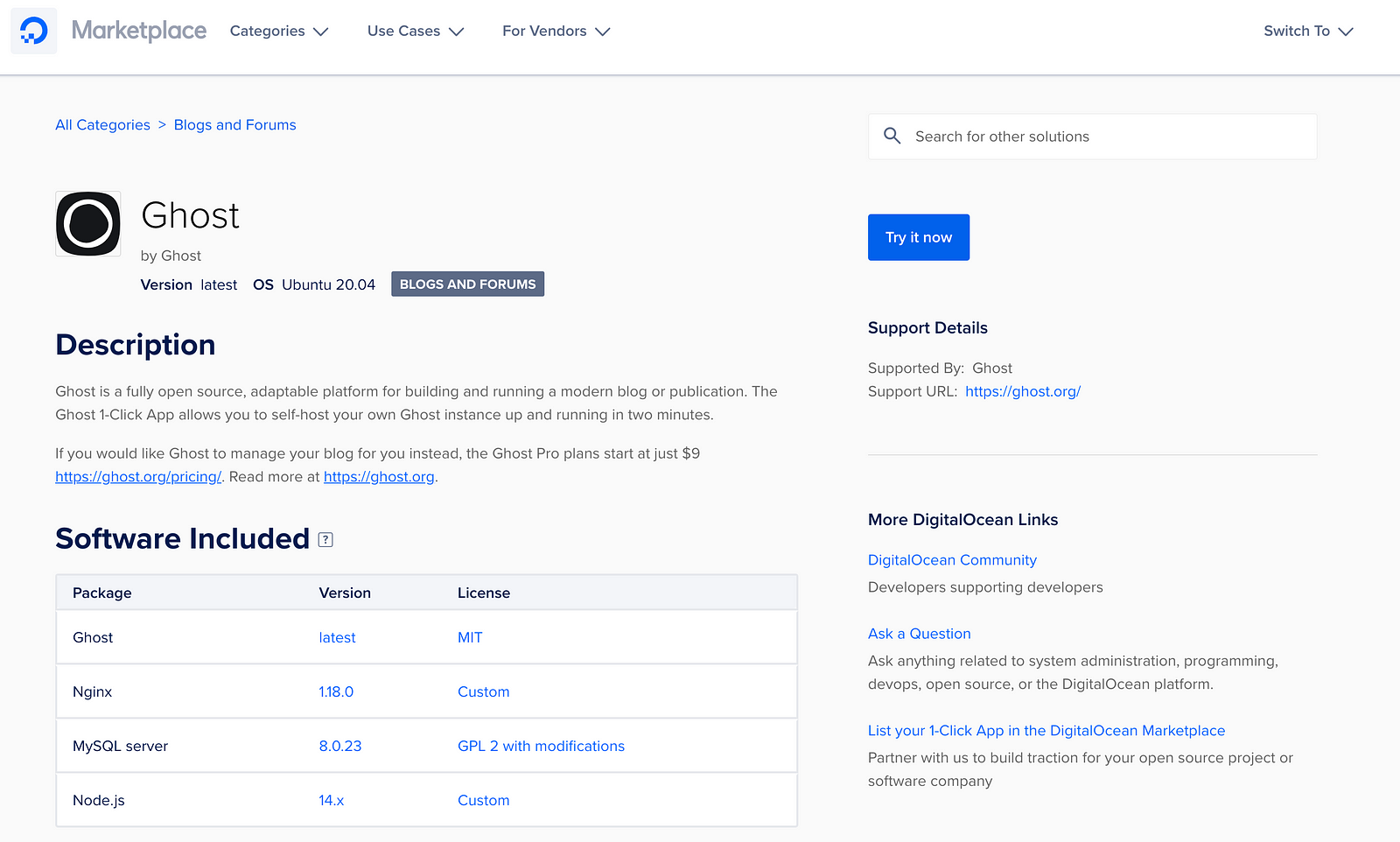The image size is (1400, 842).
Task: Open Blogs and Forums breadcrumb link
Action: pos(234,125)
